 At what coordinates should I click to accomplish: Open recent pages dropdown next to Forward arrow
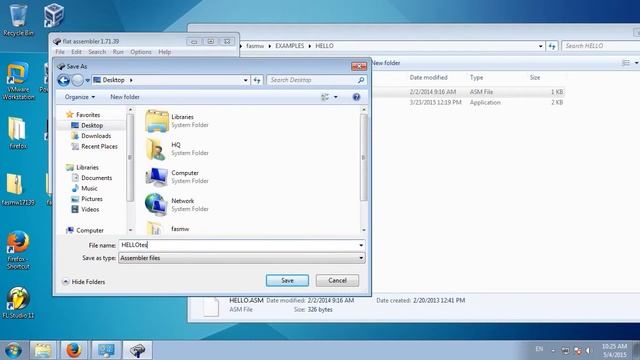click(87, 80)
